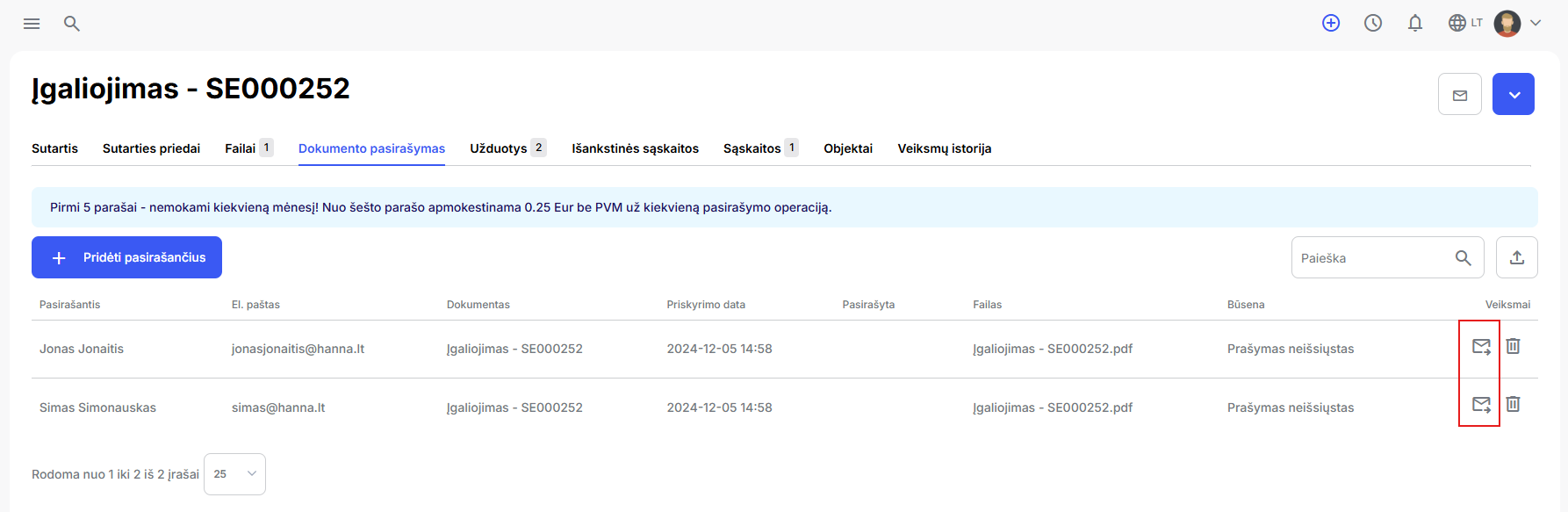The height and width of the screenshot is (512, 1568).
Task: Click email simas@hanna.lt
Action: [278, 407]
